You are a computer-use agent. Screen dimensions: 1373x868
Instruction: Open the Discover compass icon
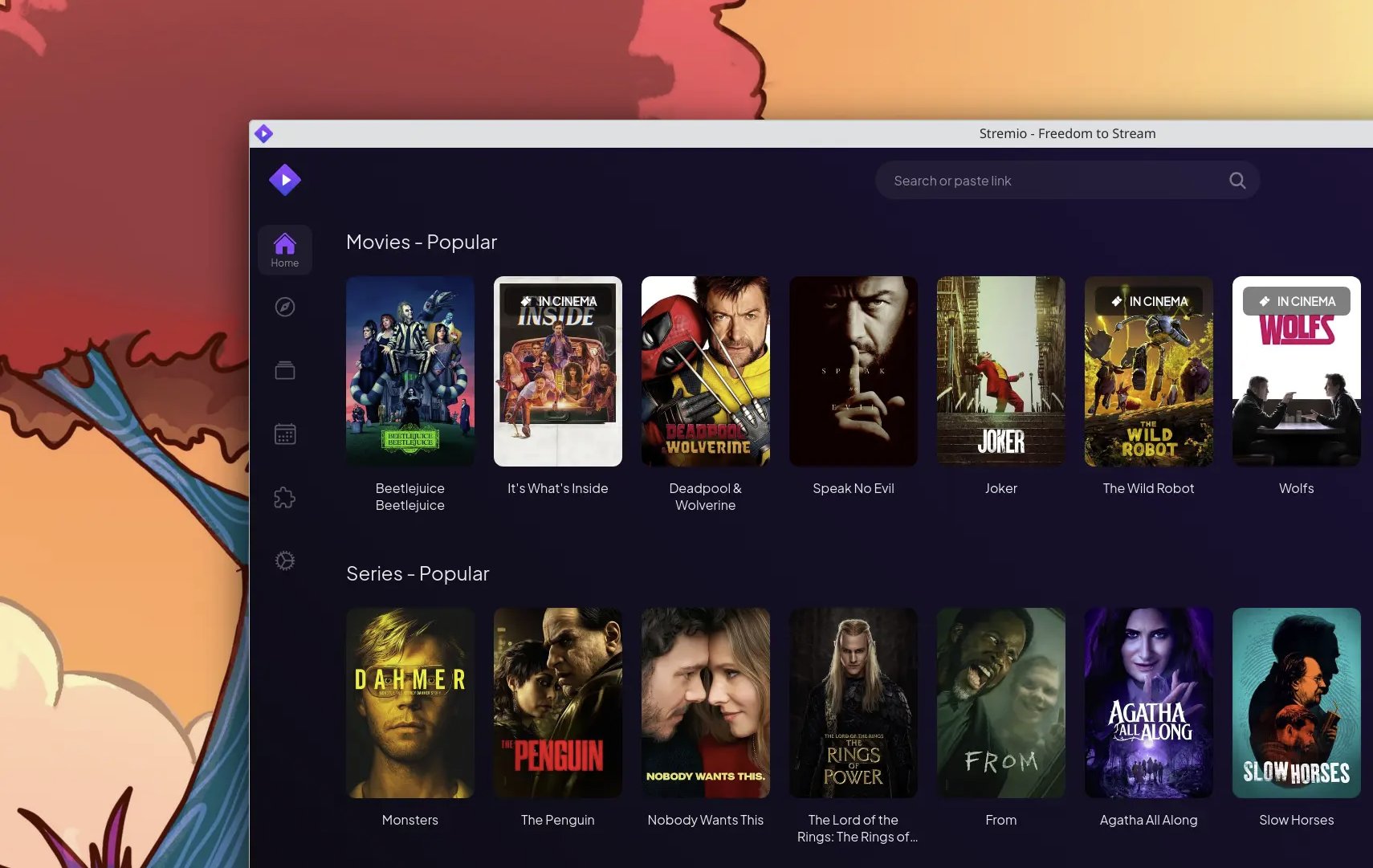[285, 307]
